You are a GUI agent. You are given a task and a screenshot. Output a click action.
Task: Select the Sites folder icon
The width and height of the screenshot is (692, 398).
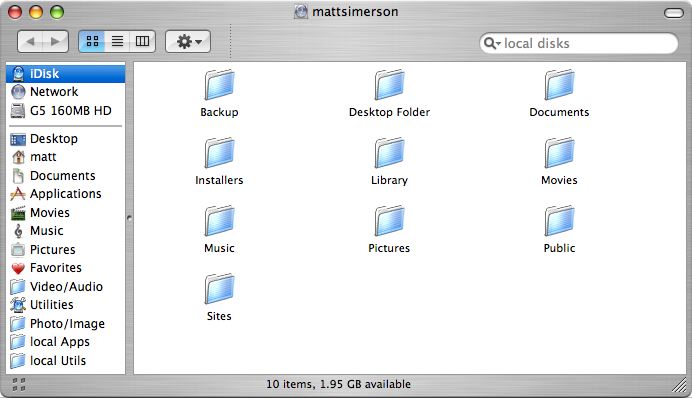(x=219, y=289)
